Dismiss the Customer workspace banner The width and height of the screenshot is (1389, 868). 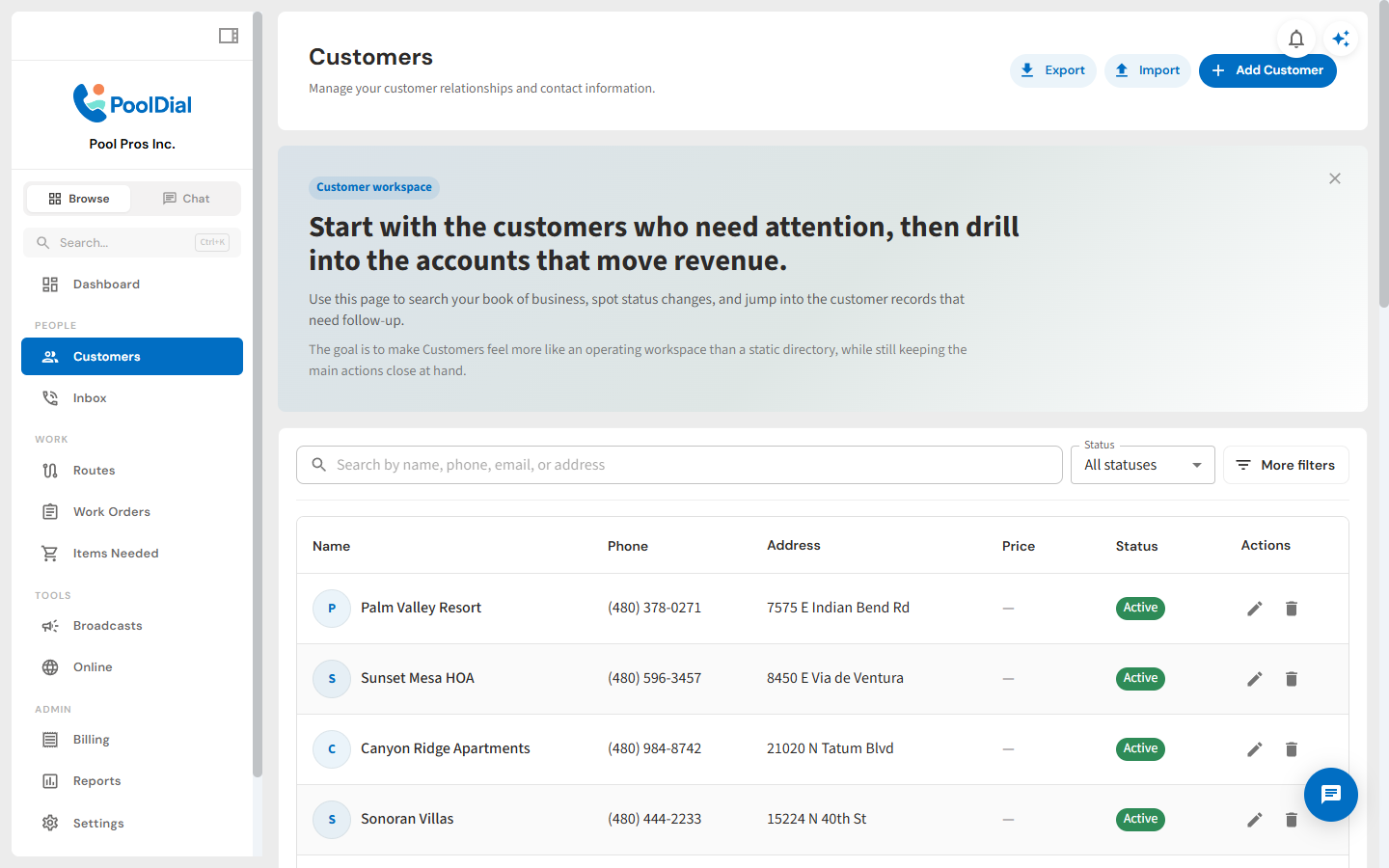click(1335, 178)
